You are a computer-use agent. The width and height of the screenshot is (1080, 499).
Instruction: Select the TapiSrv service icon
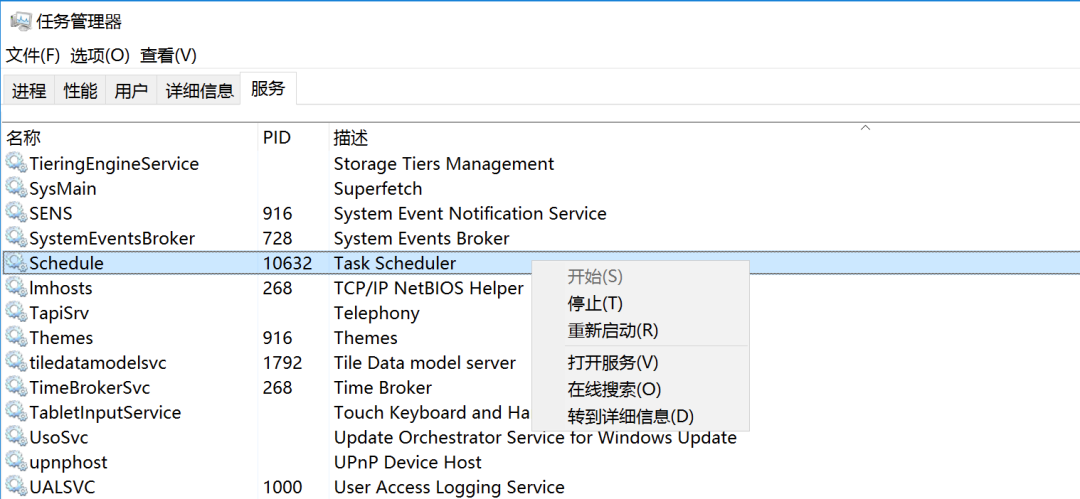coord(16,313)
